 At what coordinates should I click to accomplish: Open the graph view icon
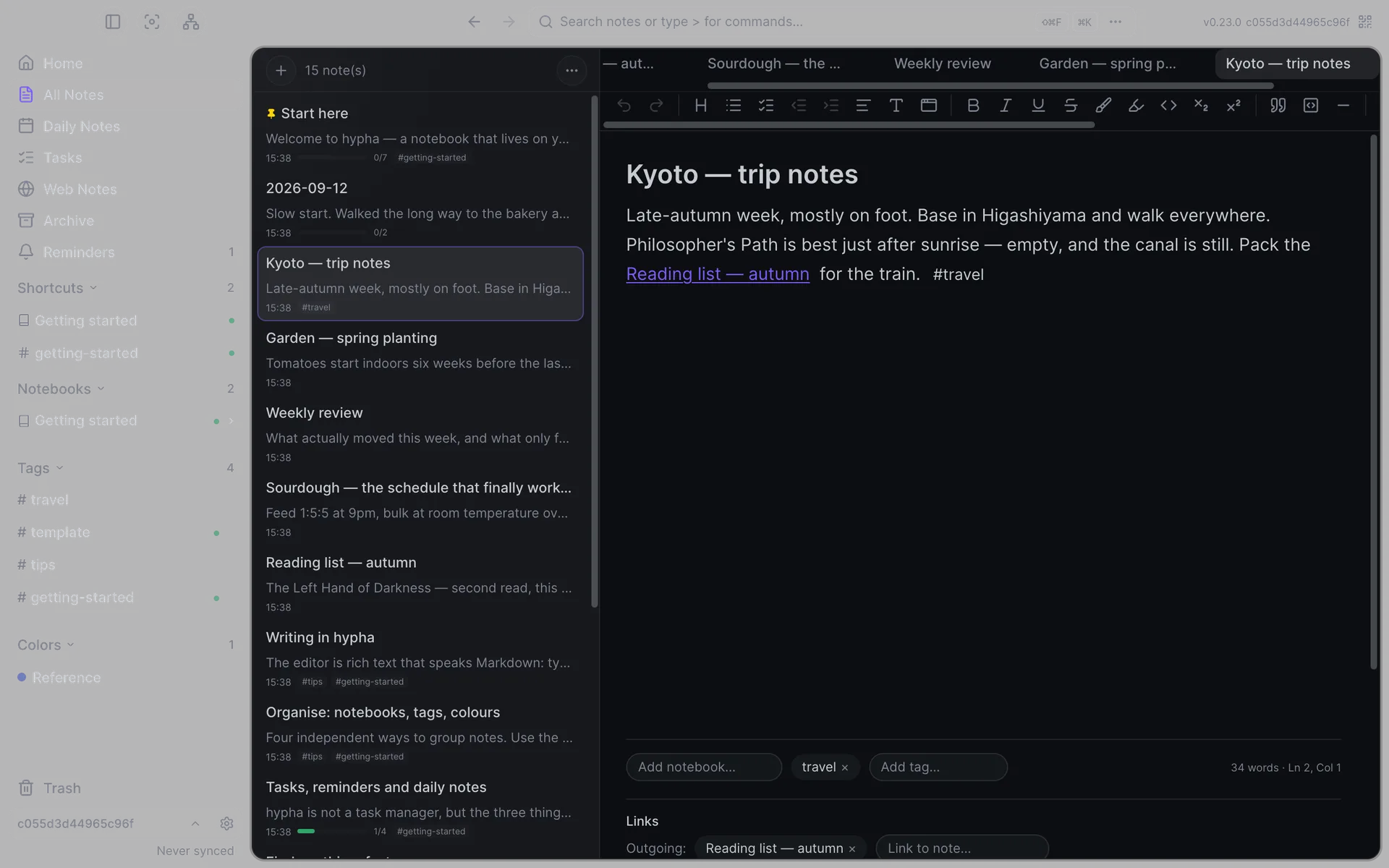[191, 22]
